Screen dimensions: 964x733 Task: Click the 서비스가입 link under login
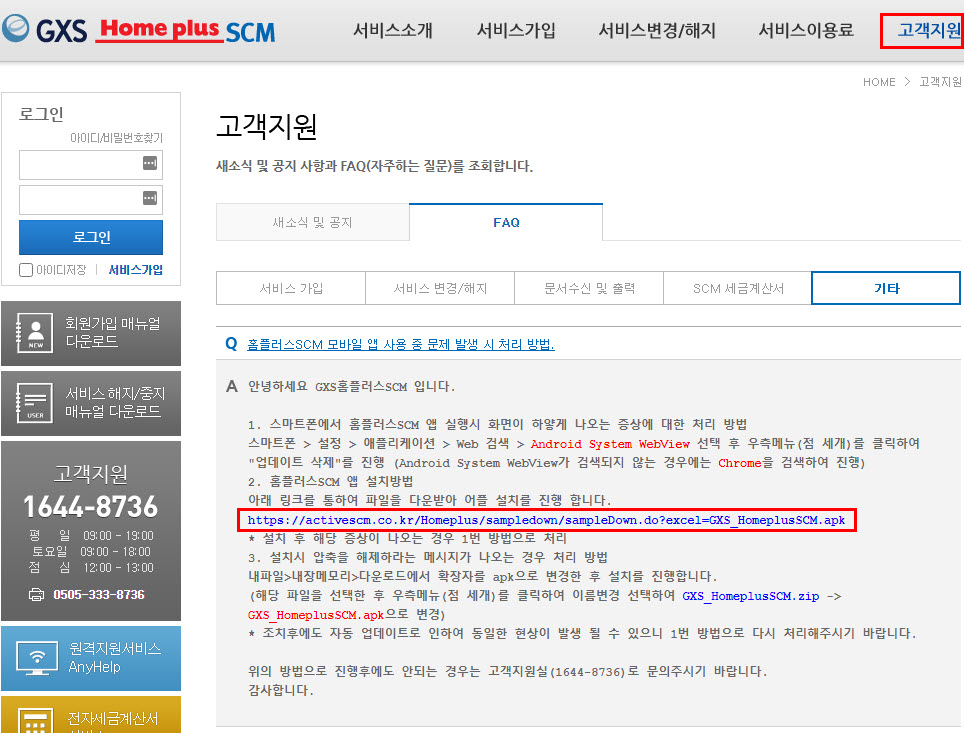point(136,270)
